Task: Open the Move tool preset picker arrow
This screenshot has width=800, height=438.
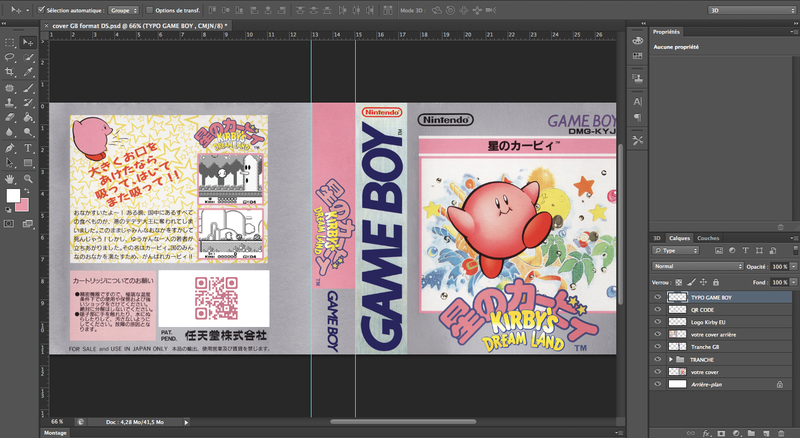Action: pos(27,10)
